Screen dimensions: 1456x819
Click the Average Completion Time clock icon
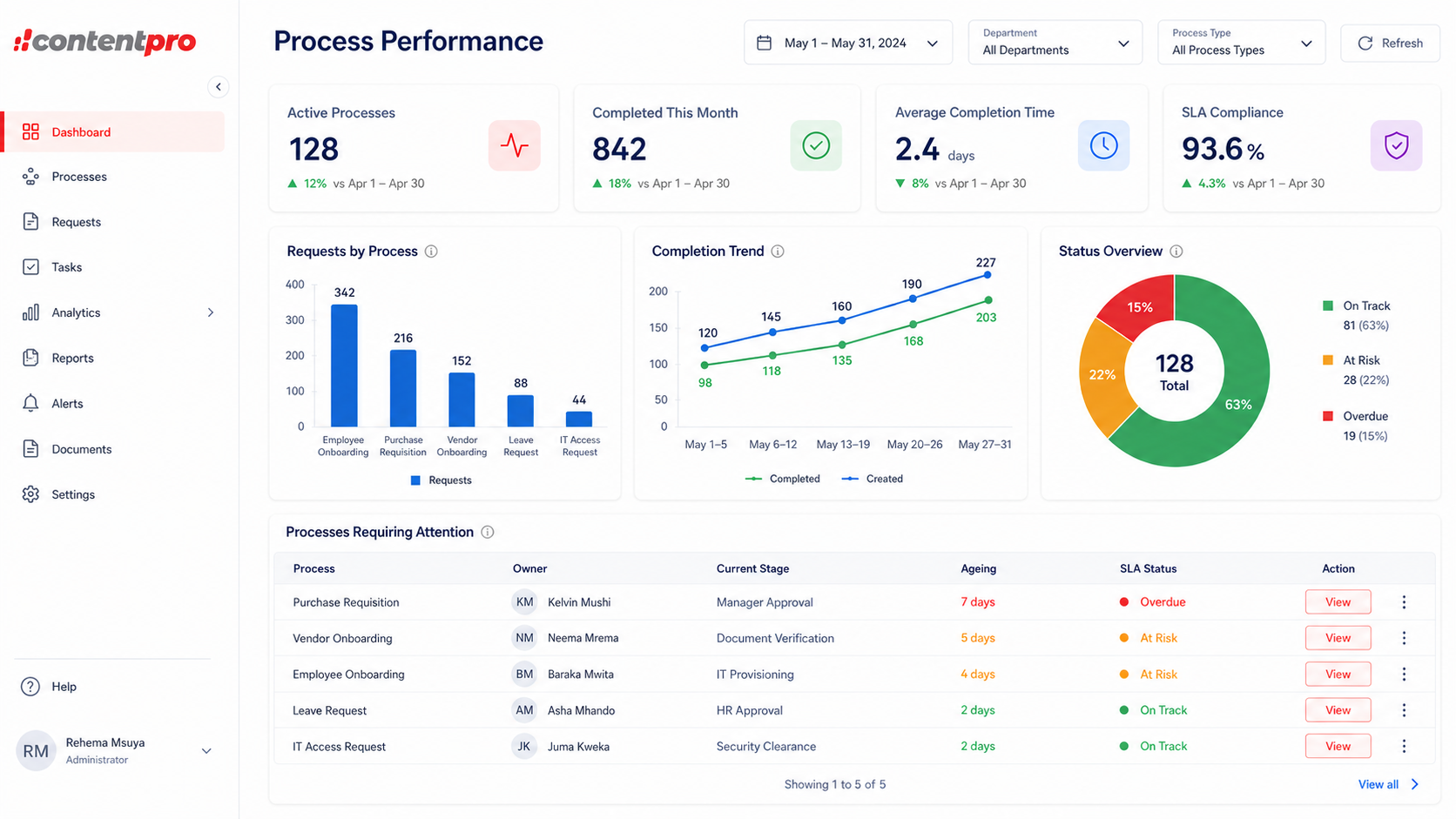[x=1103, y=145]
